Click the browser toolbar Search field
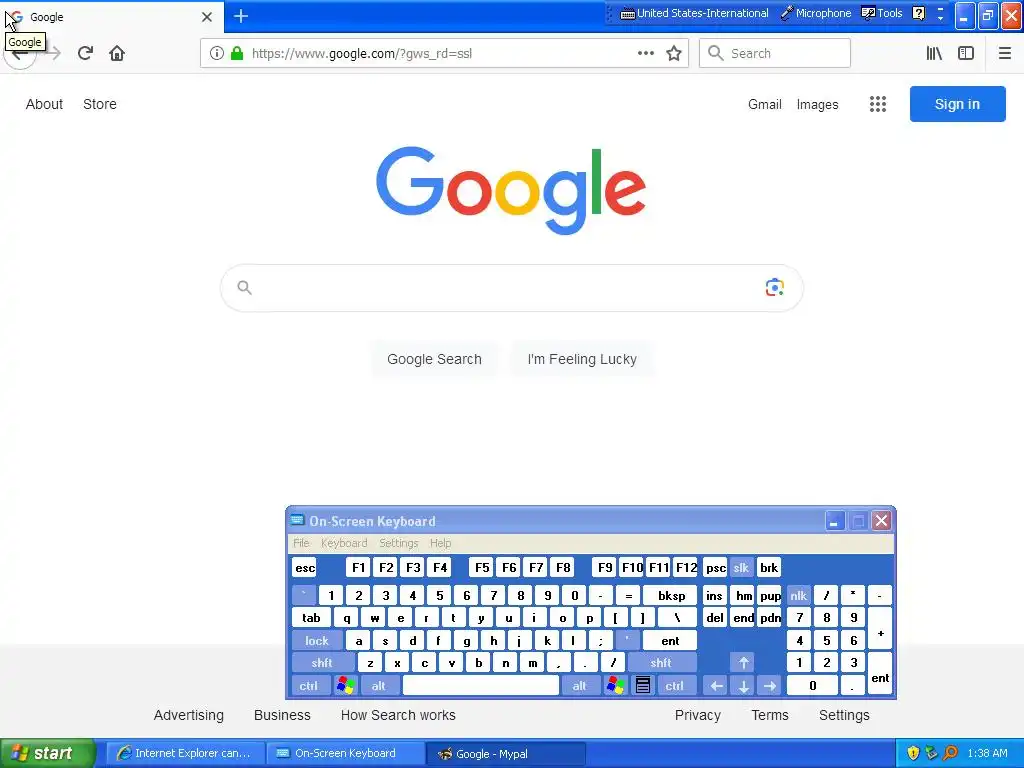 (x=775, y=53)
